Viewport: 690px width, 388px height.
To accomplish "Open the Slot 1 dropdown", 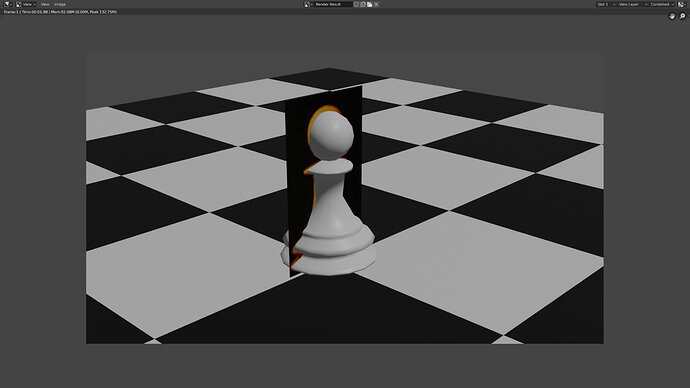I will click(x=606, y=4).
